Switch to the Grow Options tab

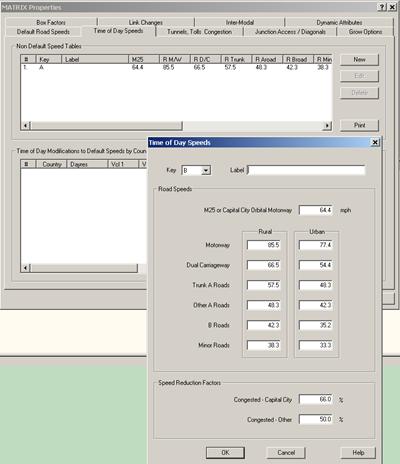365,32
